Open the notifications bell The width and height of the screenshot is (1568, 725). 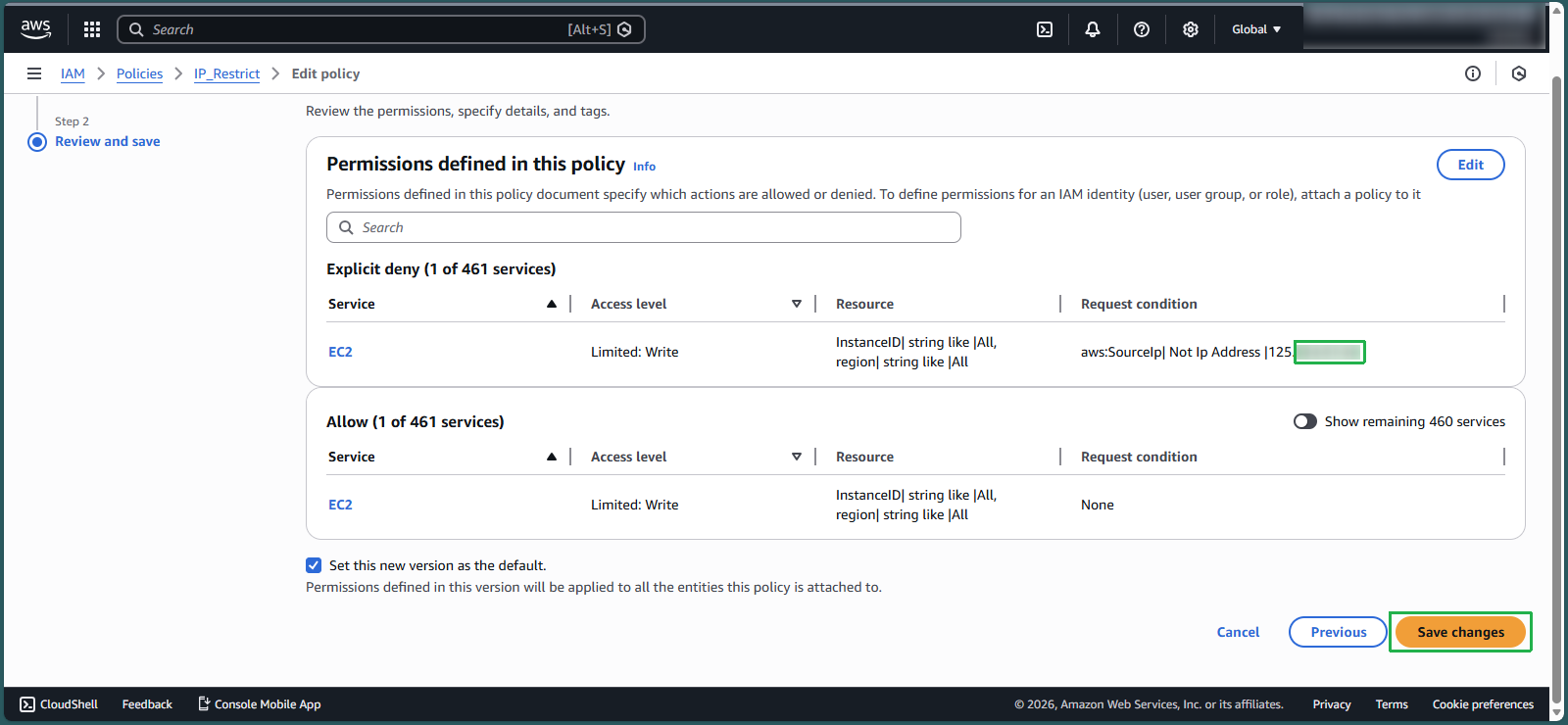pyautogui.click(x=1093, y=29)
